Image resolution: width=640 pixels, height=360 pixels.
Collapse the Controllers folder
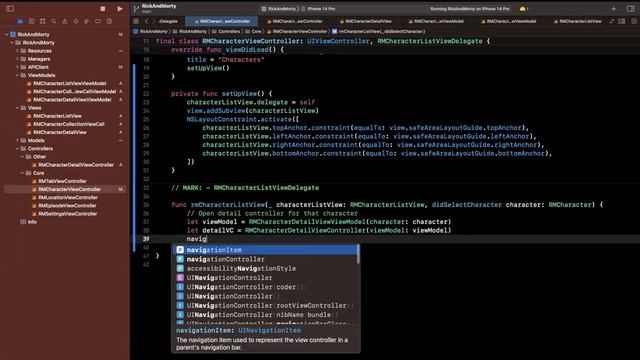tap(17, 149)
